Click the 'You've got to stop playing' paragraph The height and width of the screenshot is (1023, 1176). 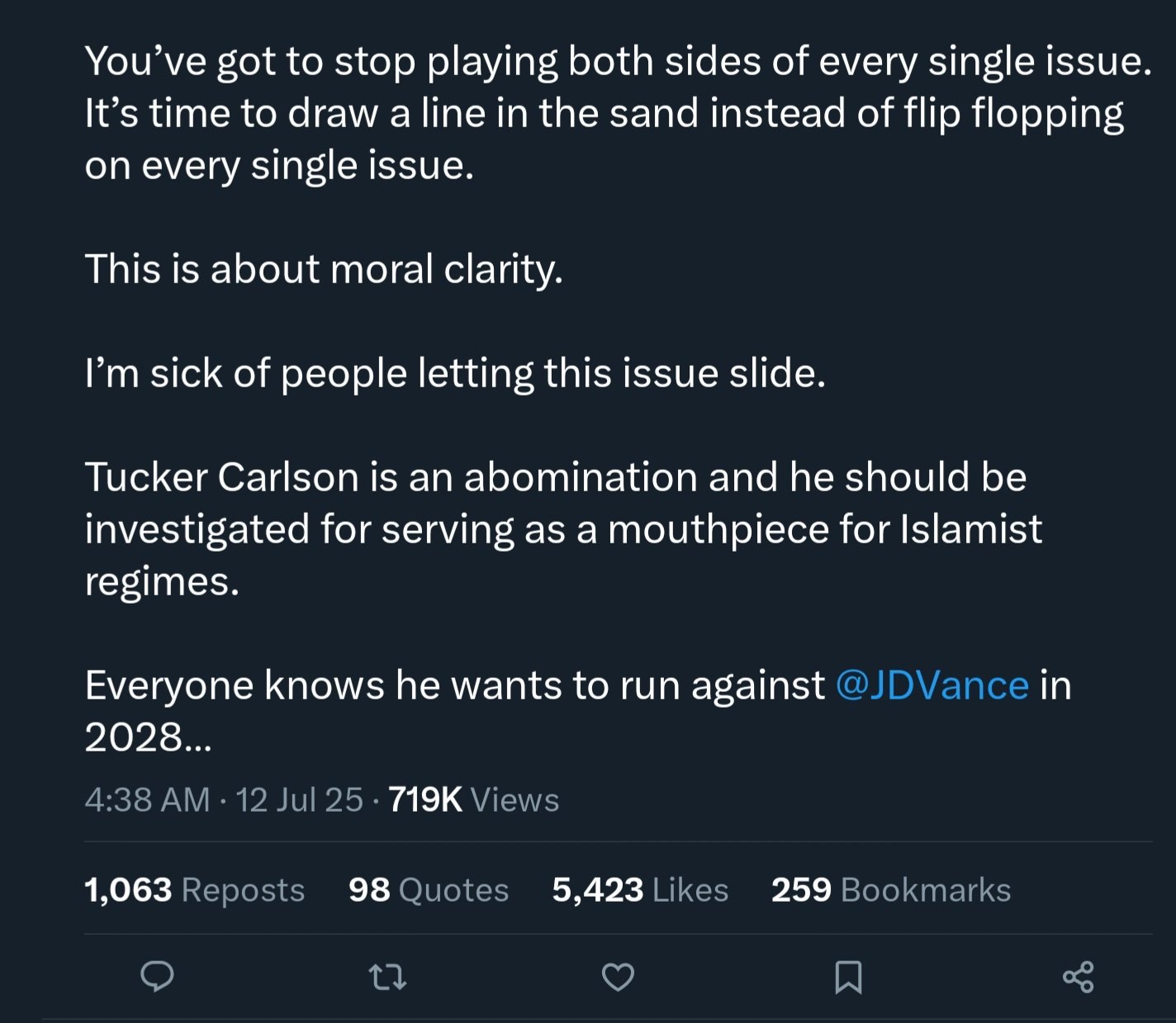[x=618, y=113]
